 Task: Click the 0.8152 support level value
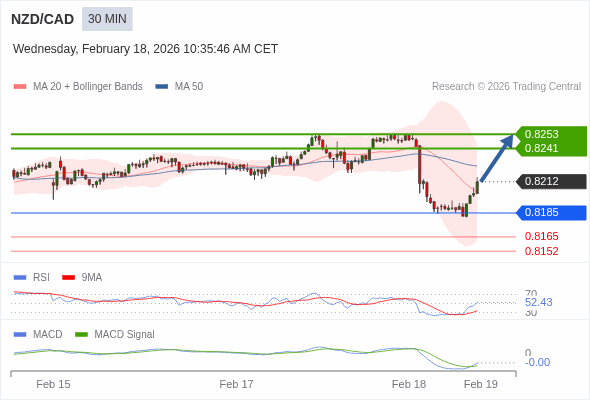tap(541, 251)
